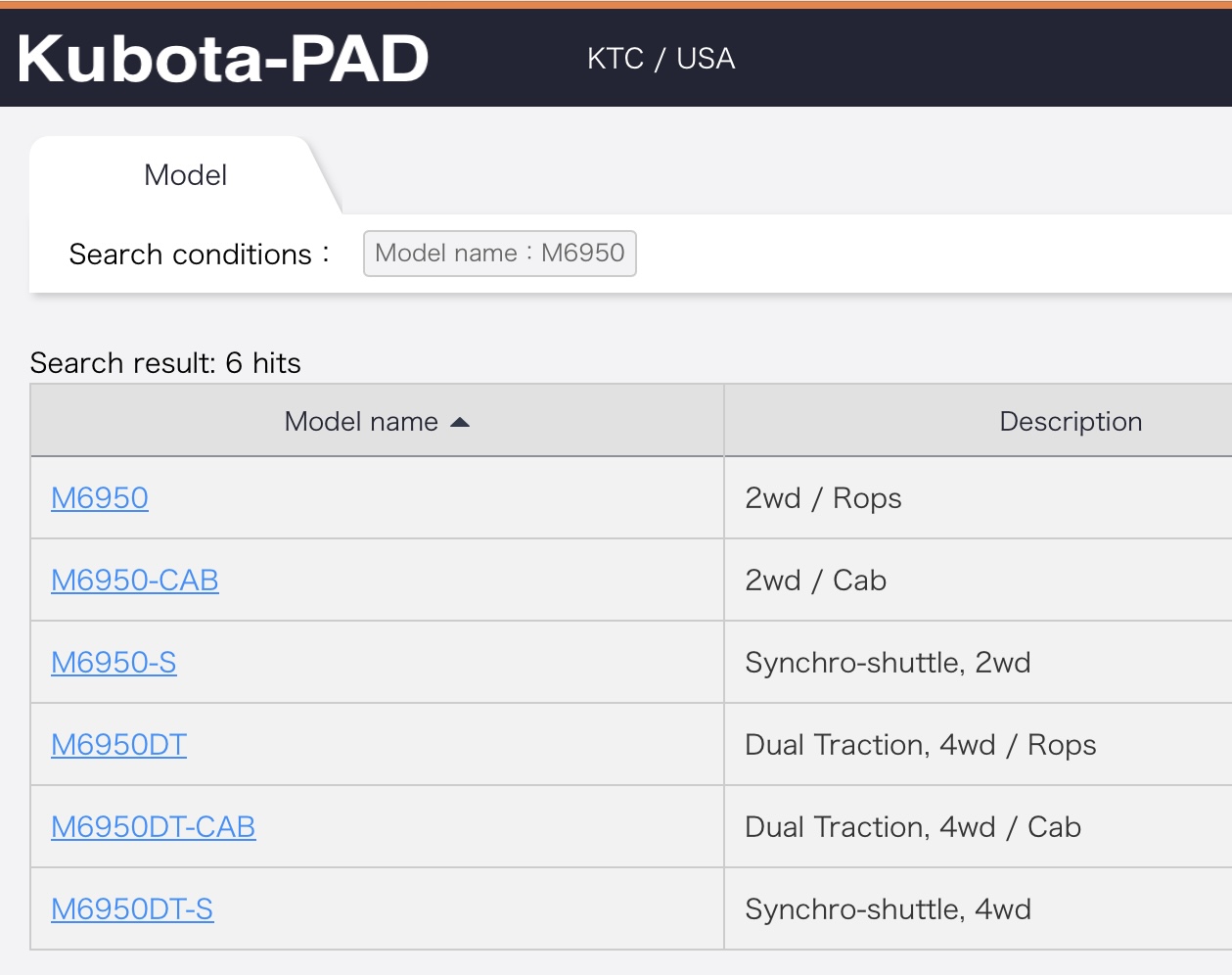
Task: Select the Dual Traction, 4wd / Cab cell
Action: (x=912, y=827)
